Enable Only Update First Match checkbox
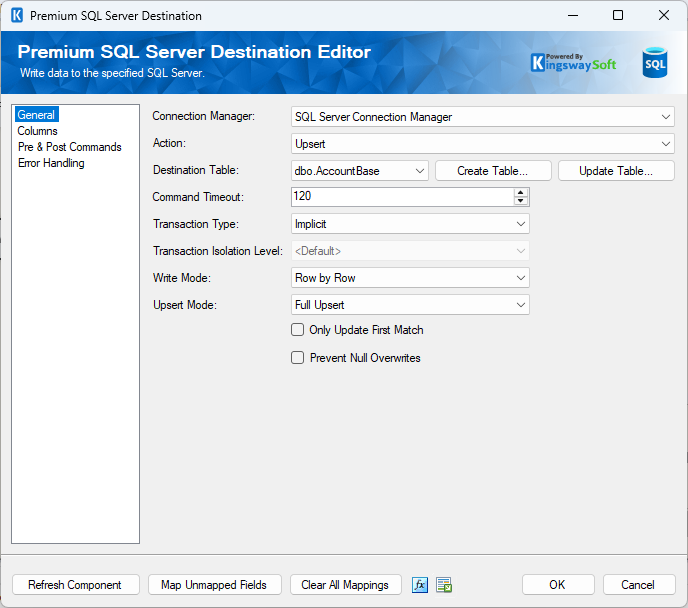The image size is (688, 608). pyautogui.click(x=297, y=330)
